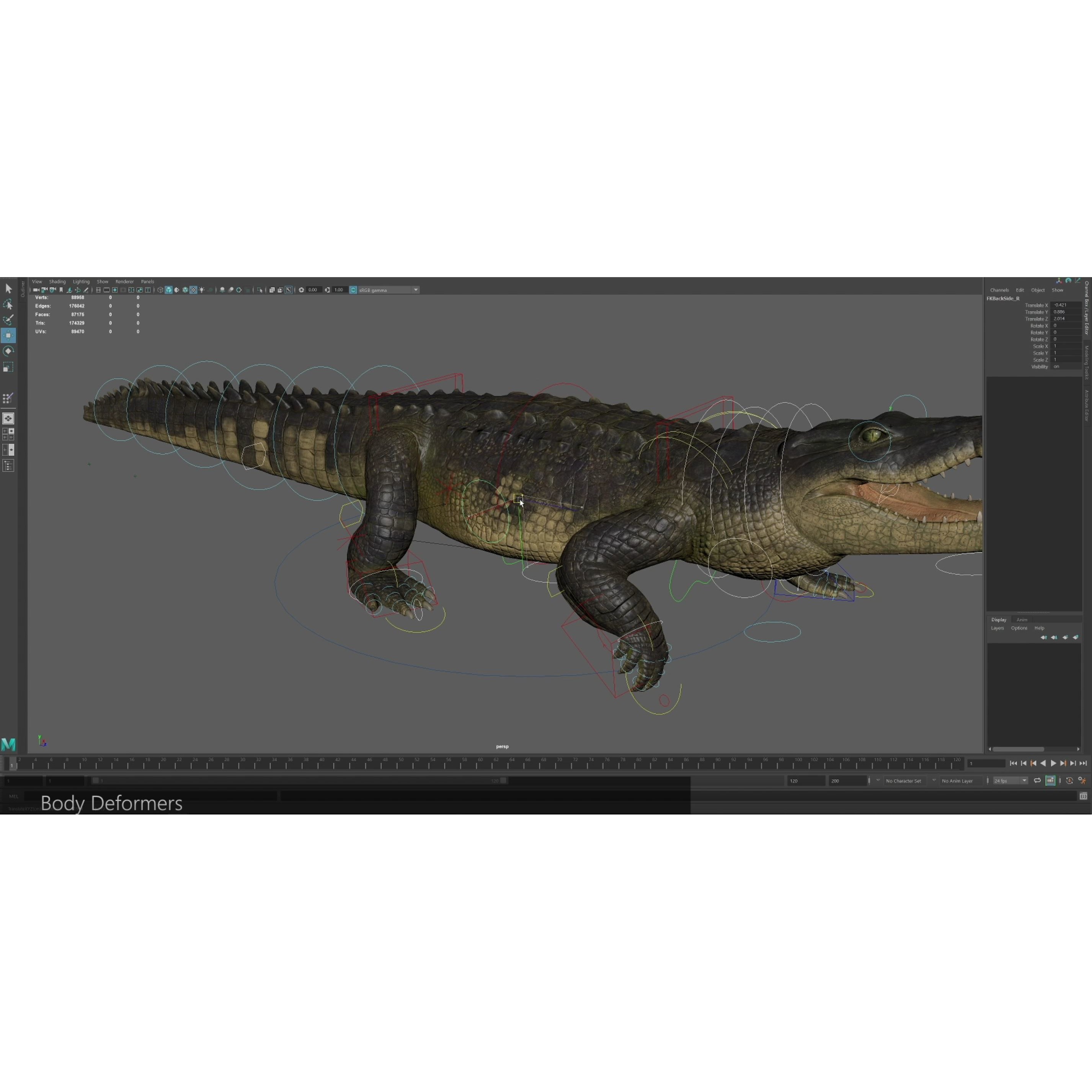Choose the Paint selection tool
This screenshot has width=1092, height=1092.
click(8, 320)
